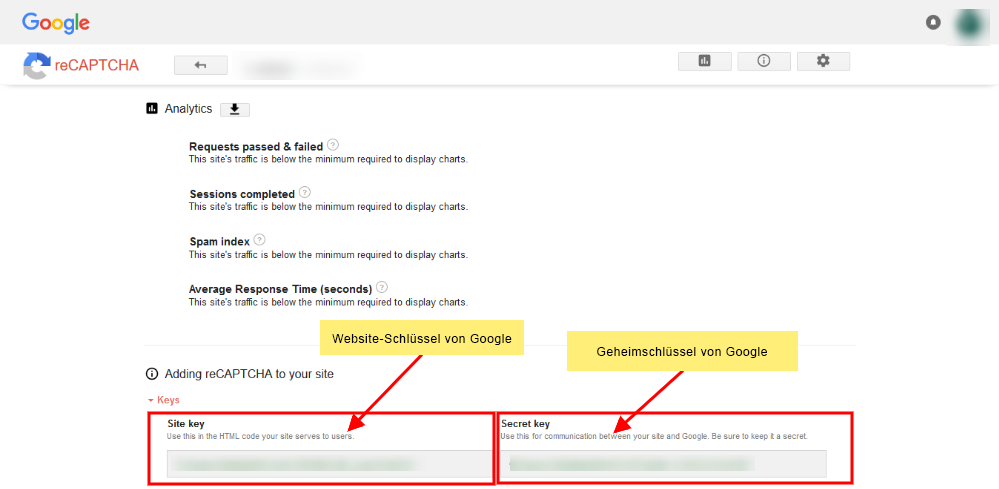Click the Analytics bar chart icon
The width and height of the screenshot is (999, 489).
(152, 109)
